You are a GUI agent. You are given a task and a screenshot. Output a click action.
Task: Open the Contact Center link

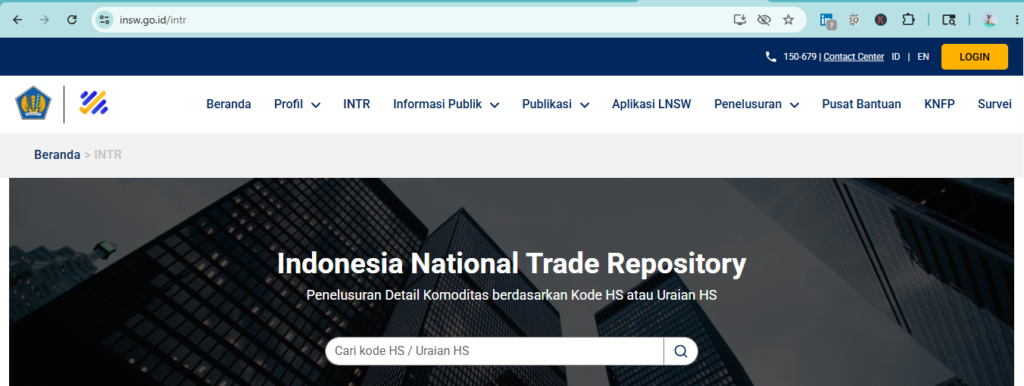pos(854,57)
